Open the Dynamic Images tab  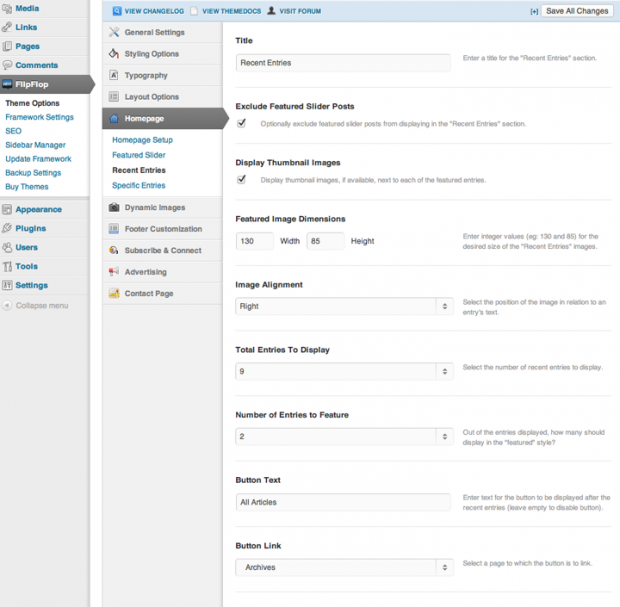tap(162, 207)
